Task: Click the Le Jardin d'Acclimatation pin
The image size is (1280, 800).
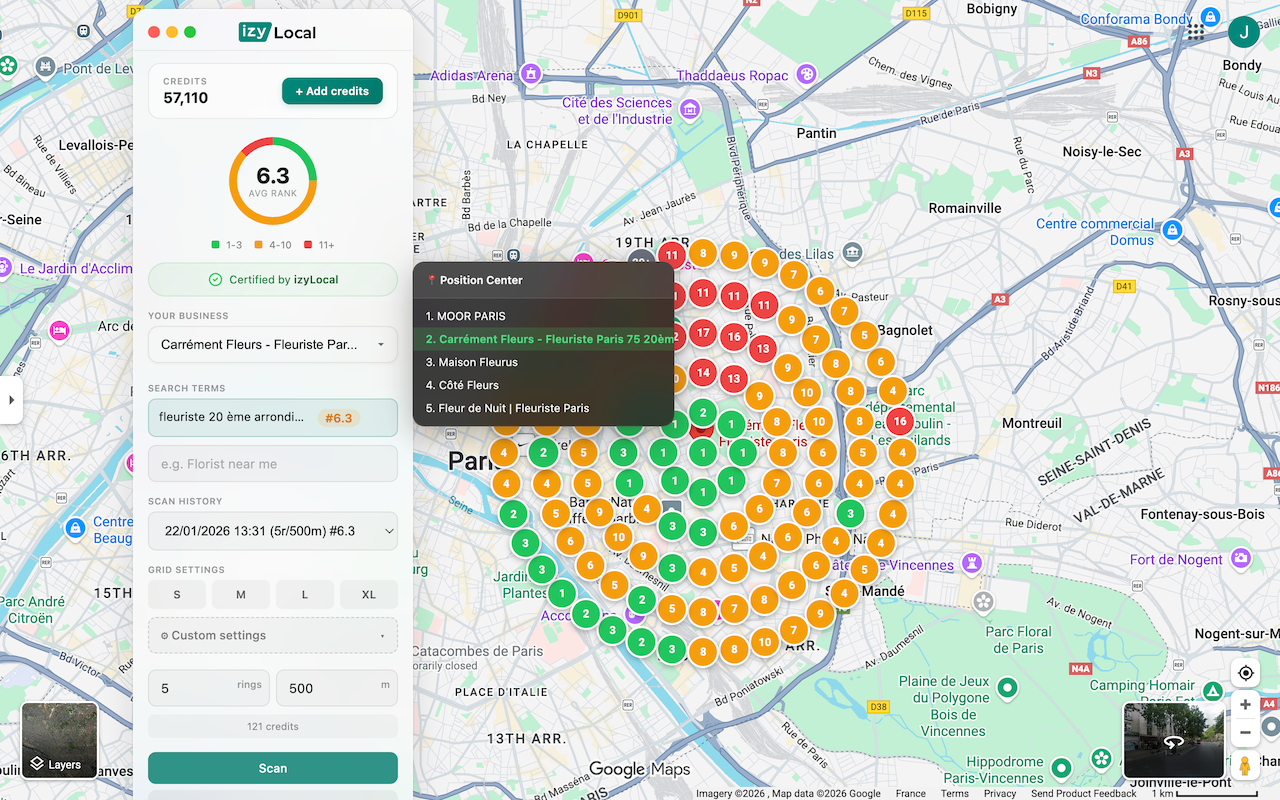Action: click(5, 268)
